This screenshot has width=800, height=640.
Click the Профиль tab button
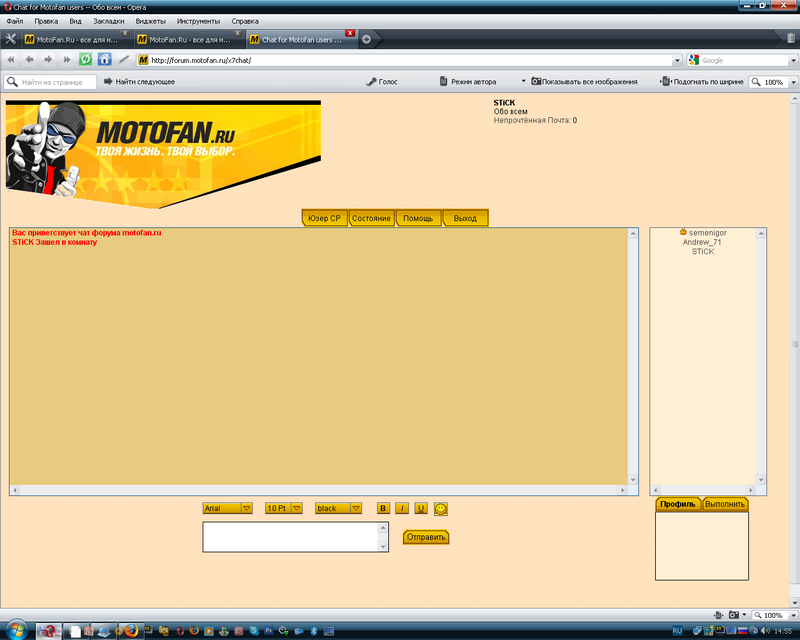coord(678,504)
